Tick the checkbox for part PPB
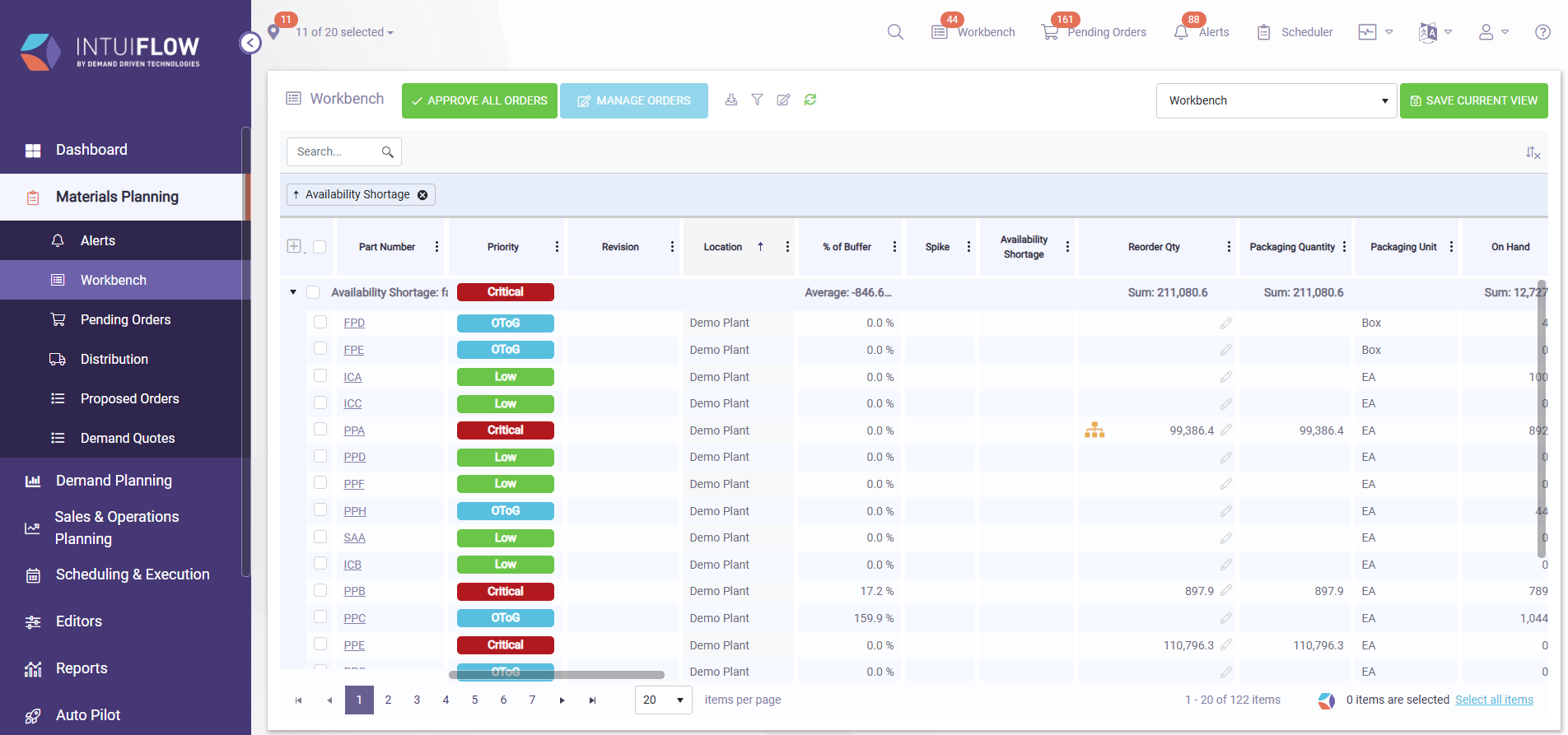 [x=320, y=590]
